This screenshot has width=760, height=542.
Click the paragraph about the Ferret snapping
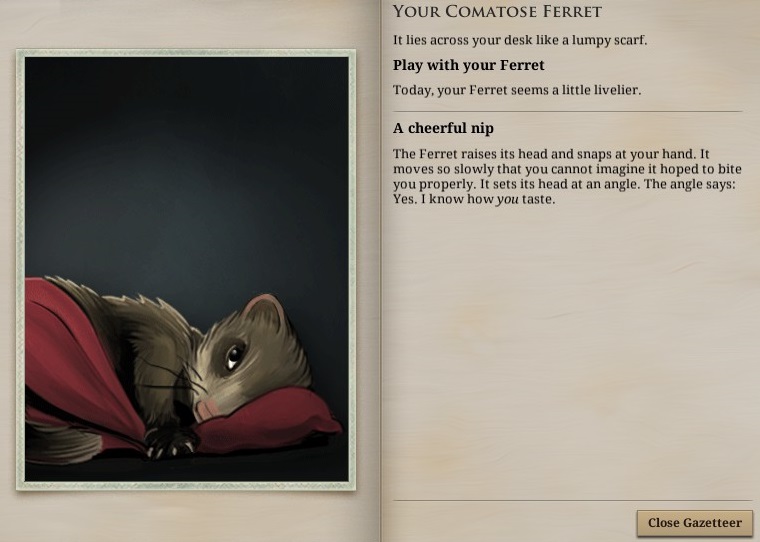(567, 176)
